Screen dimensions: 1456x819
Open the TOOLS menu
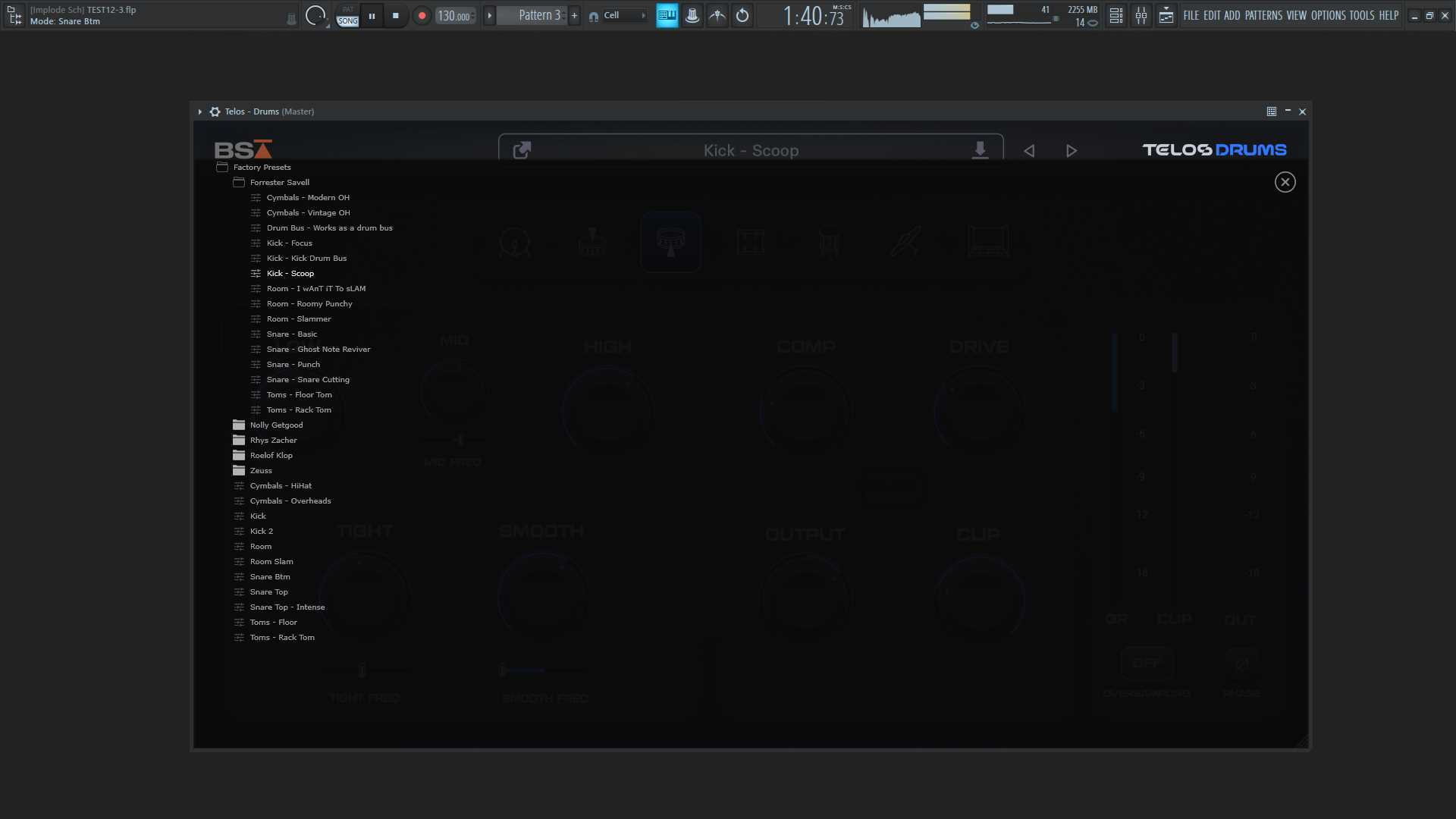point(1362,15)
